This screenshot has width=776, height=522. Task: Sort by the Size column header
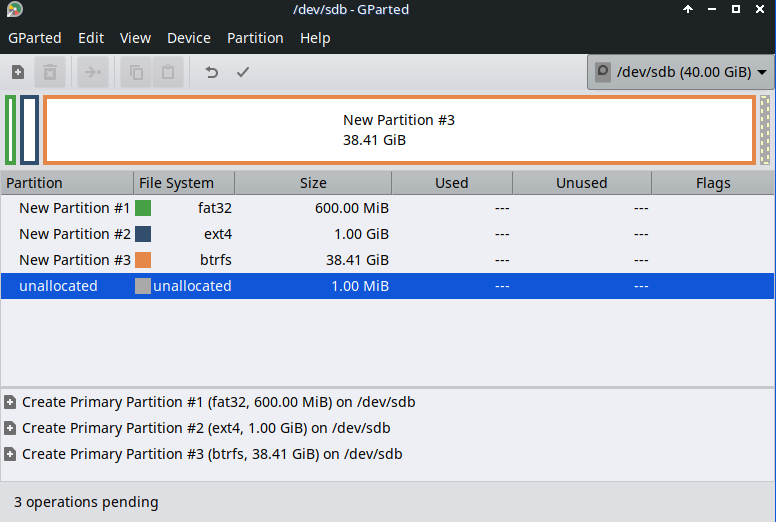(x=313, y=183)
